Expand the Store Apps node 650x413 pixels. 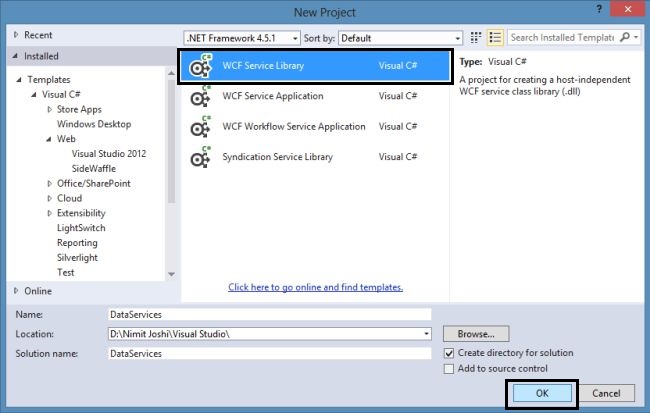49,109
